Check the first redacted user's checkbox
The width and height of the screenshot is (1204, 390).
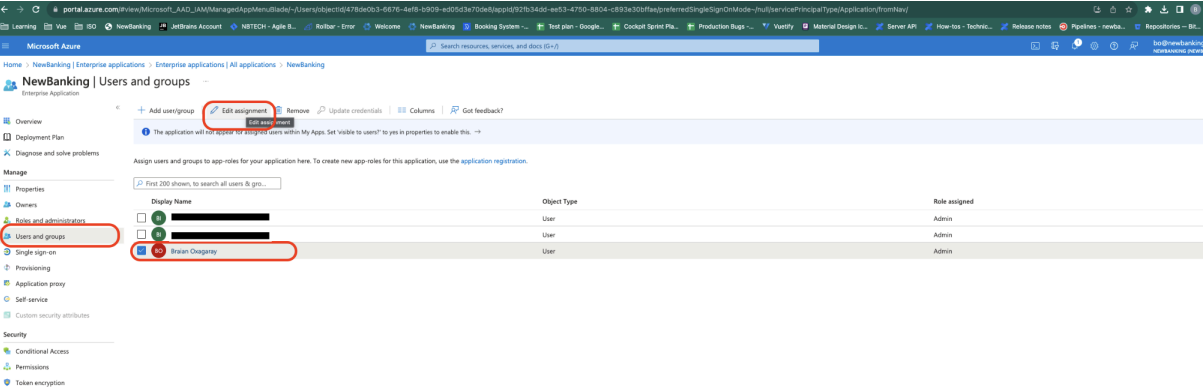[141, 217]
